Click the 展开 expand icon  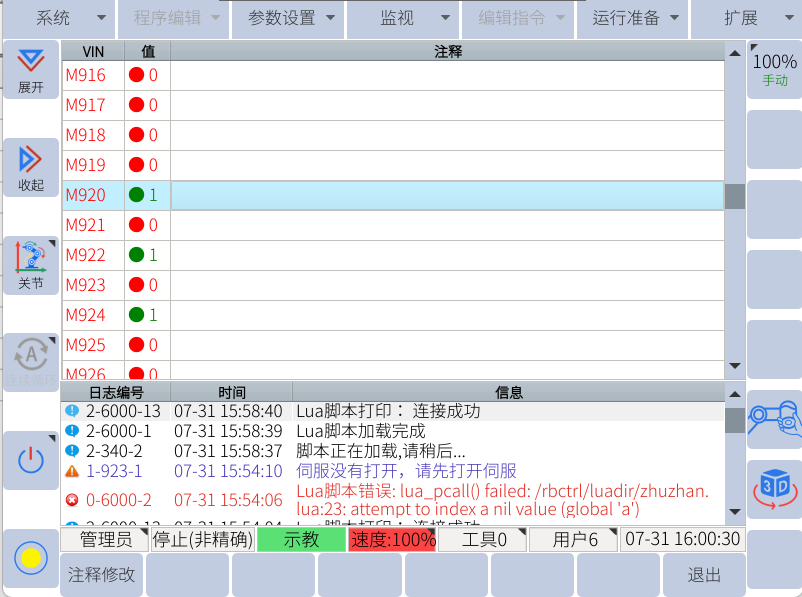[x=31, y=68]
